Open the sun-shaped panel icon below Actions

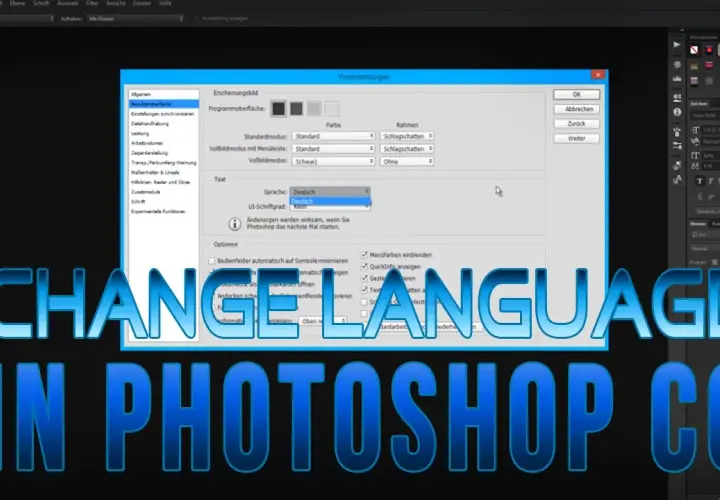point(677,65)
